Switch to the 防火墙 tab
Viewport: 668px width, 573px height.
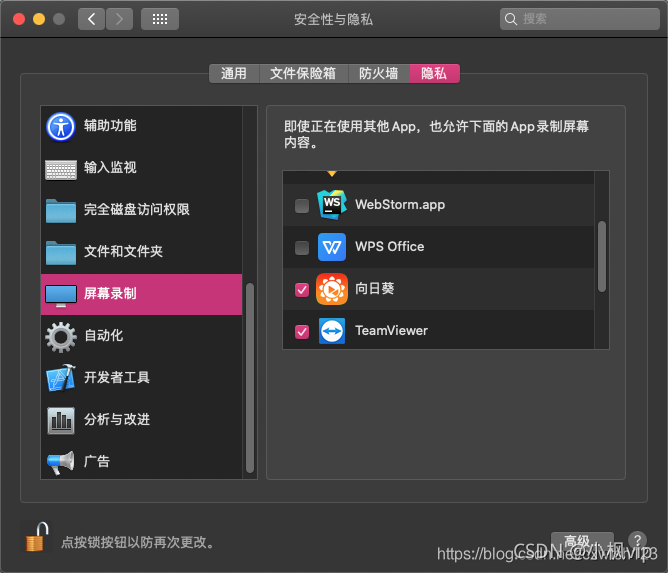pyautogui.click(x=379, y=73)
